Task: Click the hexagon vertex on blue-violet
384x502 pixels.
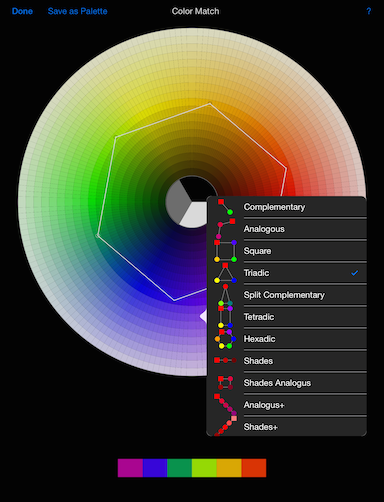Action: click(174, 300)
